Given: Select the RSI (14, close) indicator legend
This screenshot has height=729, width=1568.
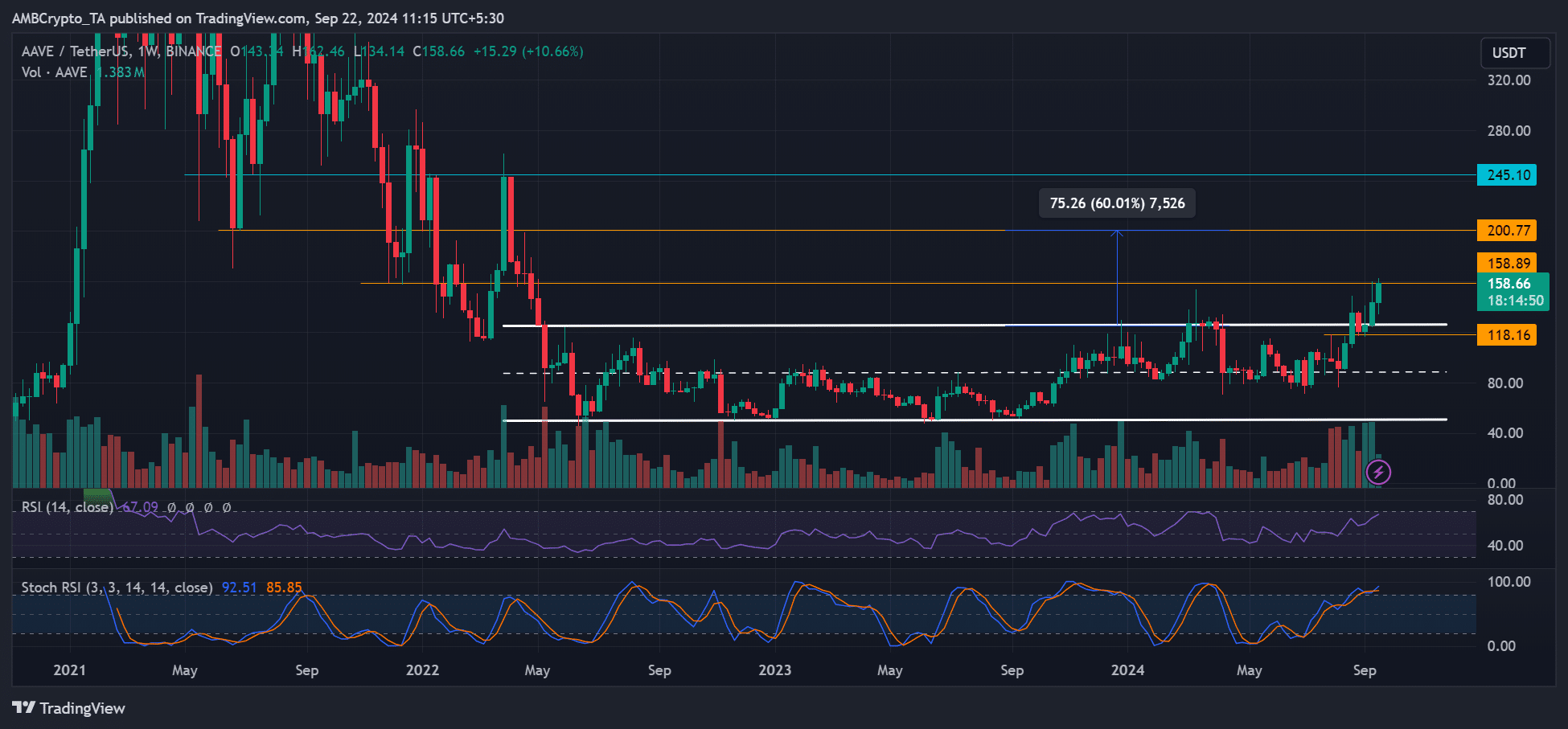Looking at the screenshot, I should (x=68, y=507).
